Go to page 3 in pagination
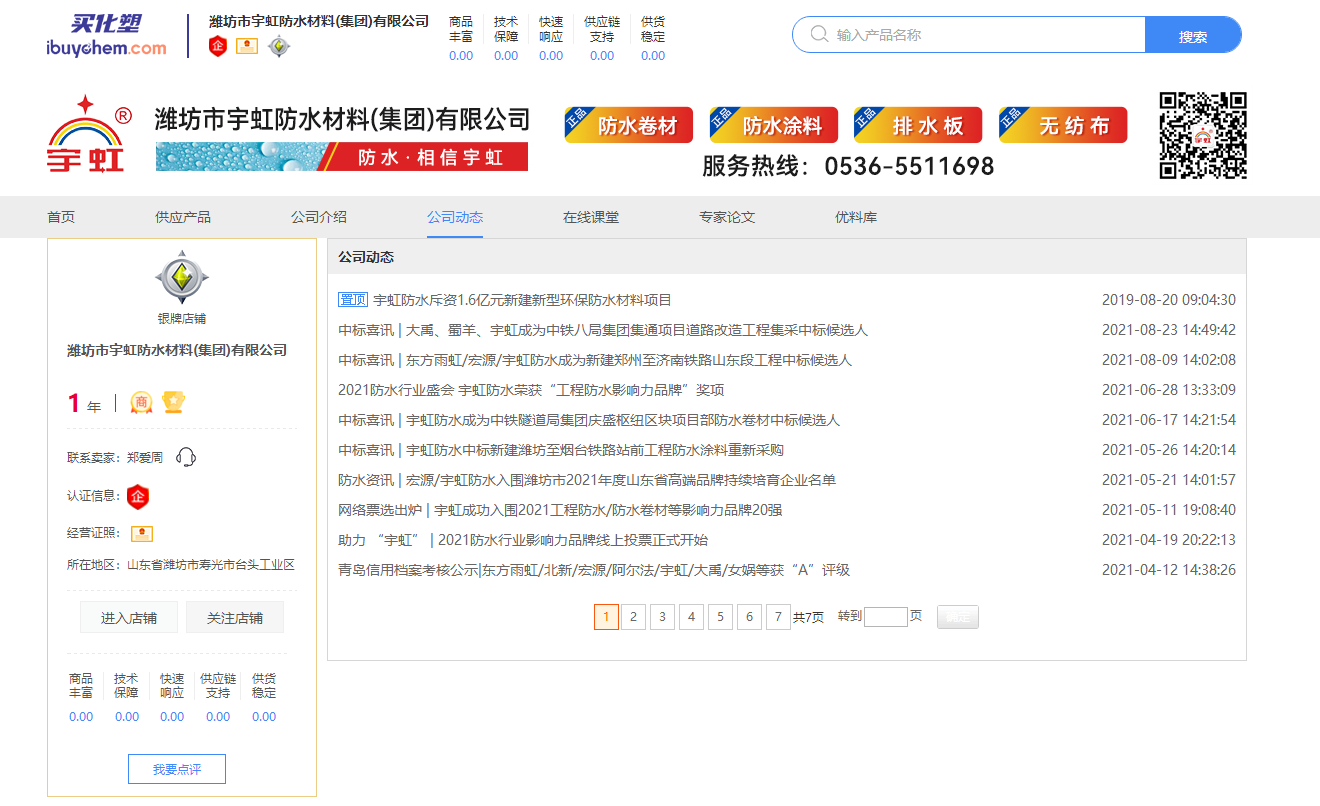Screen dimensions: 1320x806 pyautogui.click(x=662, y=617)
